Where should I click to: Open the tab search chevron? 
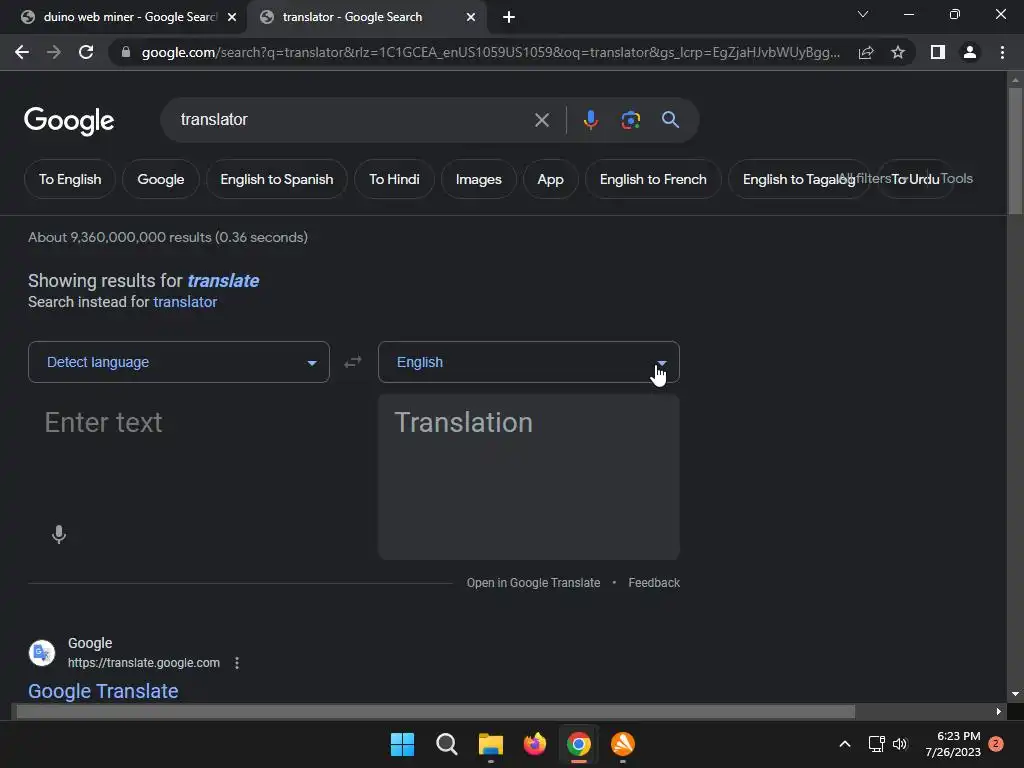[x=863, y=14]
